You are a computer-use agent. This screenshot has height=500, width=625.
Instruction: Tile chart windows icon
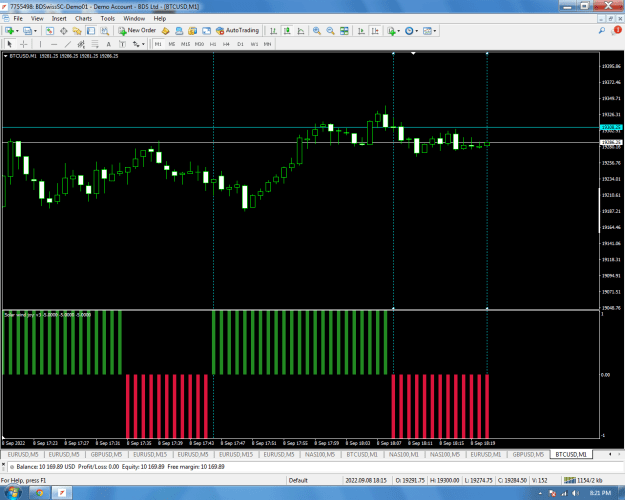coord(344,31)
